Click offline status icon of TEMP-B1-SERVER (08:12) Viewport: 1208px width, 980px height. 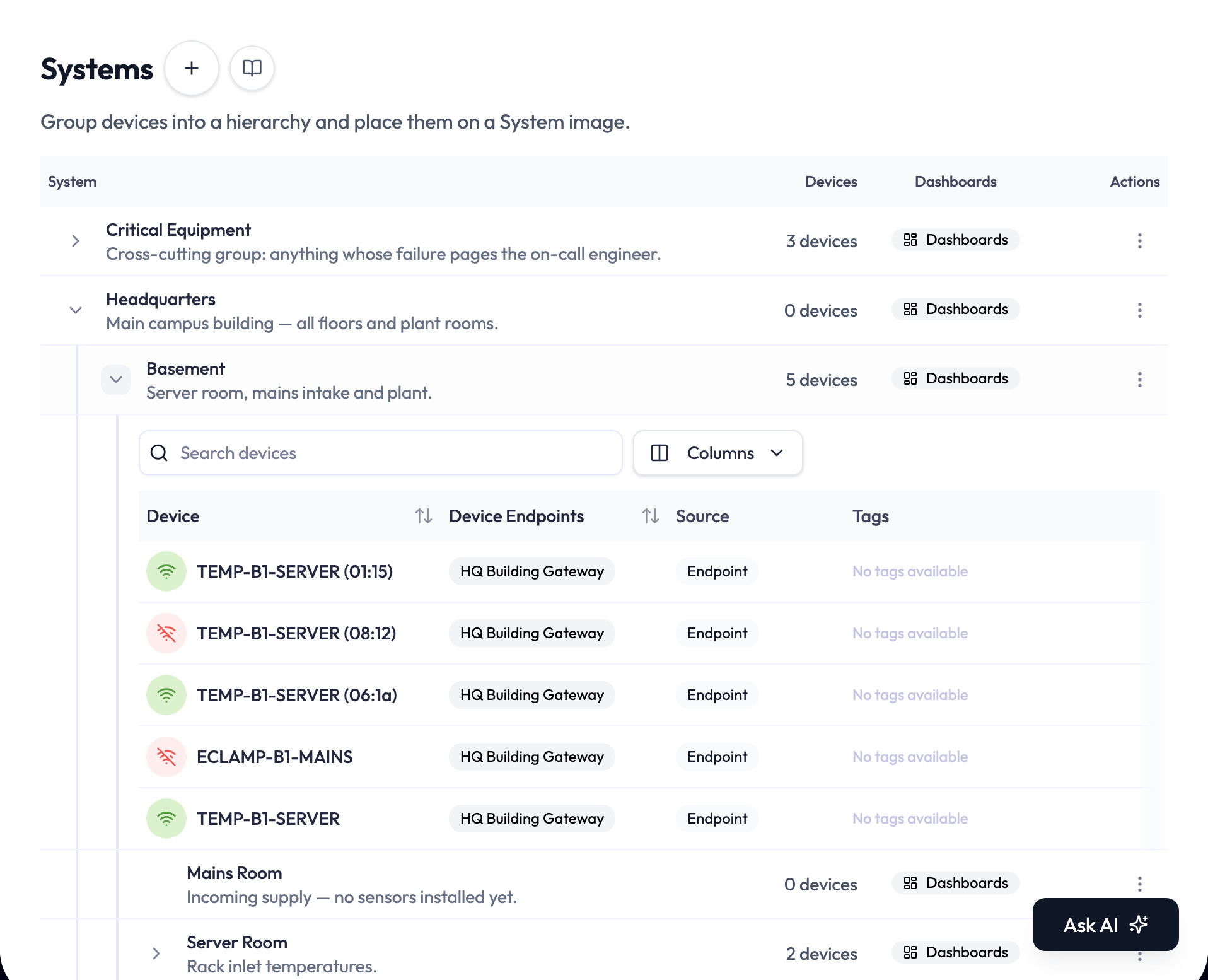pos(166,633)
